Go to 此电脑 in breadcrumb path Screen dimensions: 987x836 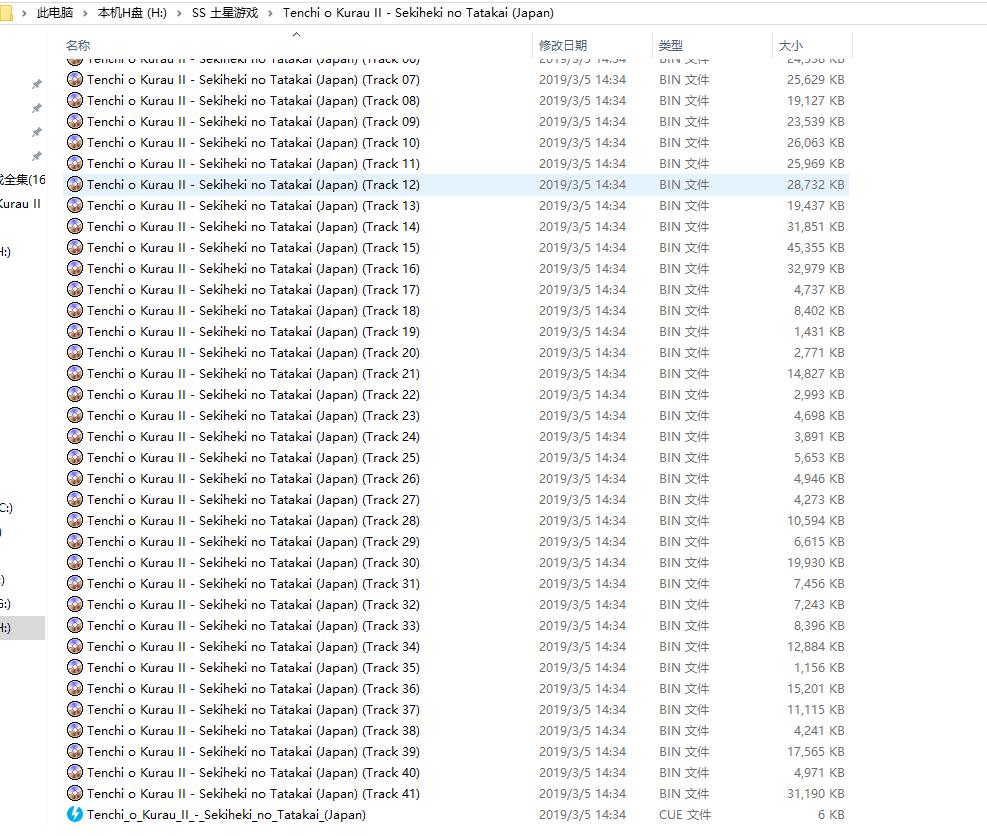tap(55, 13)
